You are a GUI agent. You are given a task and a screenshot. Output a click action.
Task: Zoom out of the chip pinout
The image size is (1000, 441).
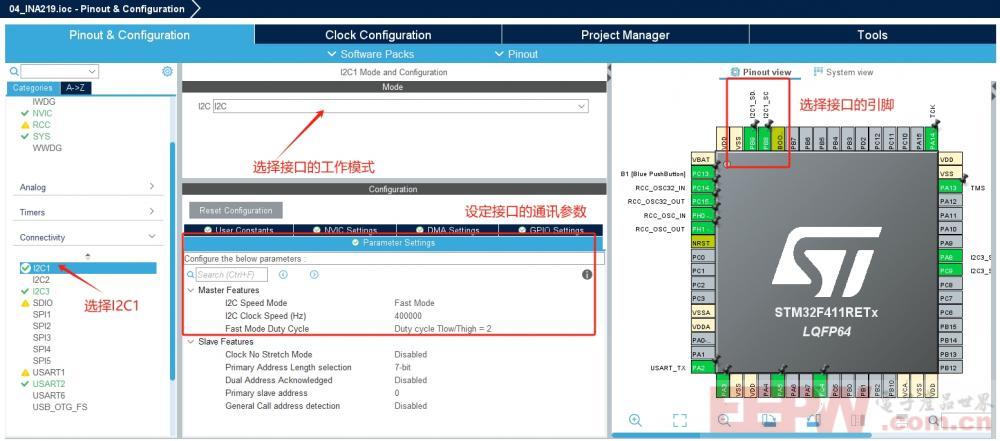click(724, 420)
